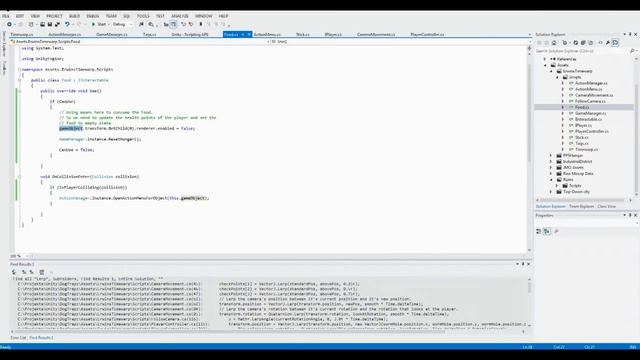The width and height of the screenshot is (640, 360).
Task: Switch to the Team Explorer panel tab
Action: point(581,207)
